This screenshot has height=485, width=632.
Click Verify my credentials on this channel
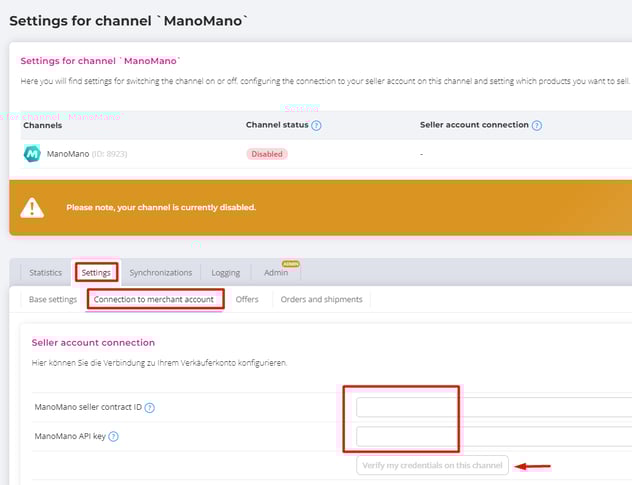click(x=432, y=465)
